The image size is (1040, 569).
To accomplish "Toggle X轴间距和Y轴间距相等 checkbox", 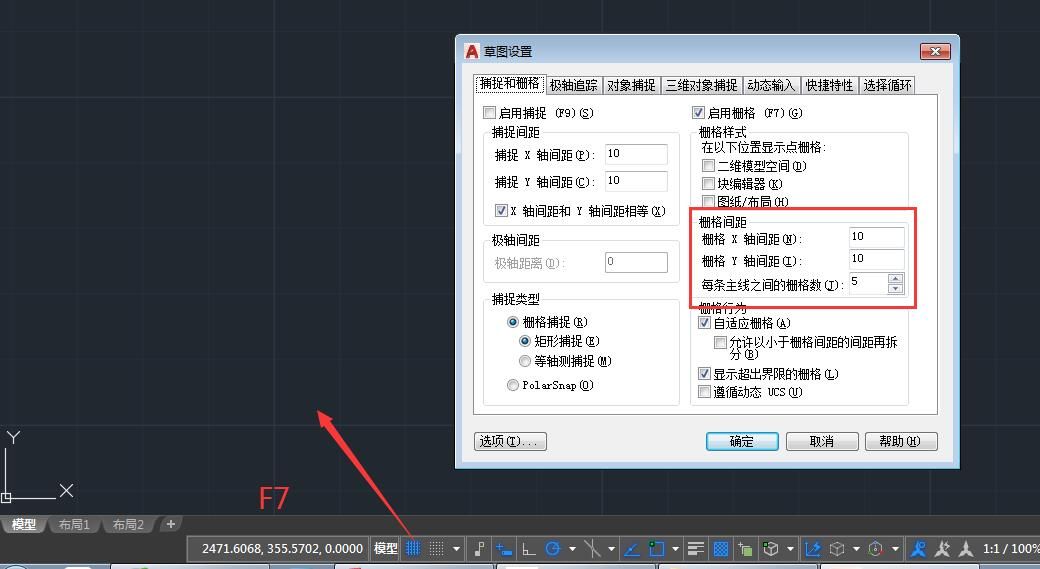I will (501, 210).
